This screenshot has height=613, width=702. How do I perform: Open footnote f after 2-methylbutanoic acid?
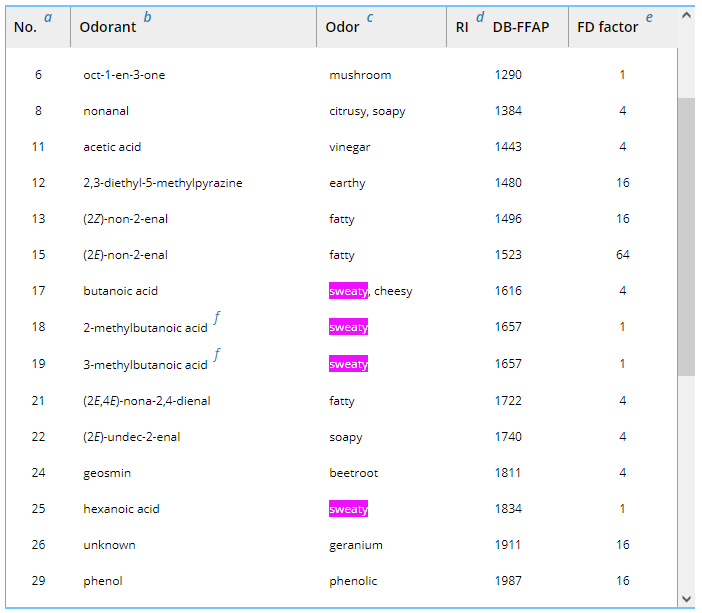[x=217, y=319]
